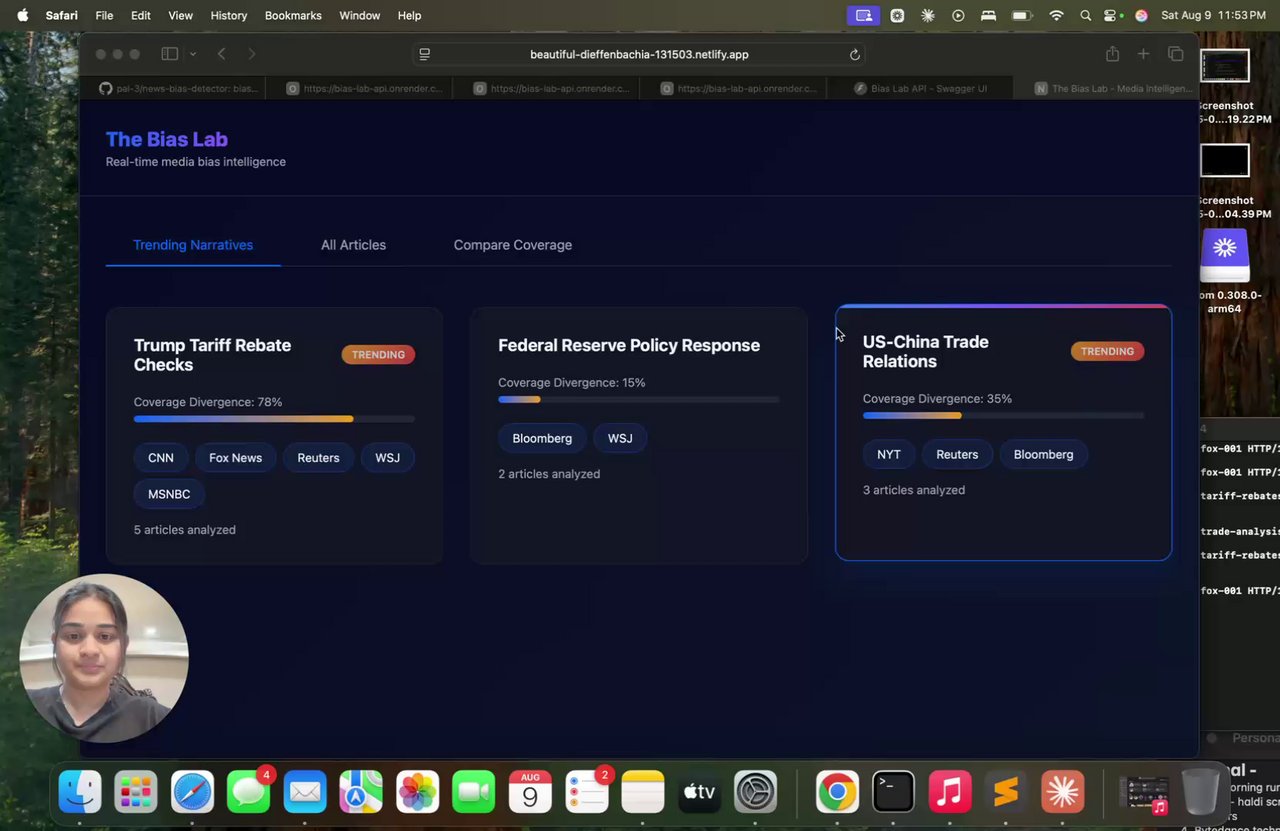Open the Edit menu
Viewport: 1280px width, 831px height.
coord(141,15)
